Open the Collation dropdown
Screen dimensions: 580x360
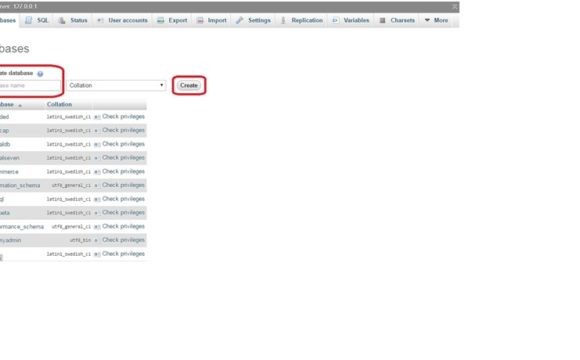tap(117, 85)
